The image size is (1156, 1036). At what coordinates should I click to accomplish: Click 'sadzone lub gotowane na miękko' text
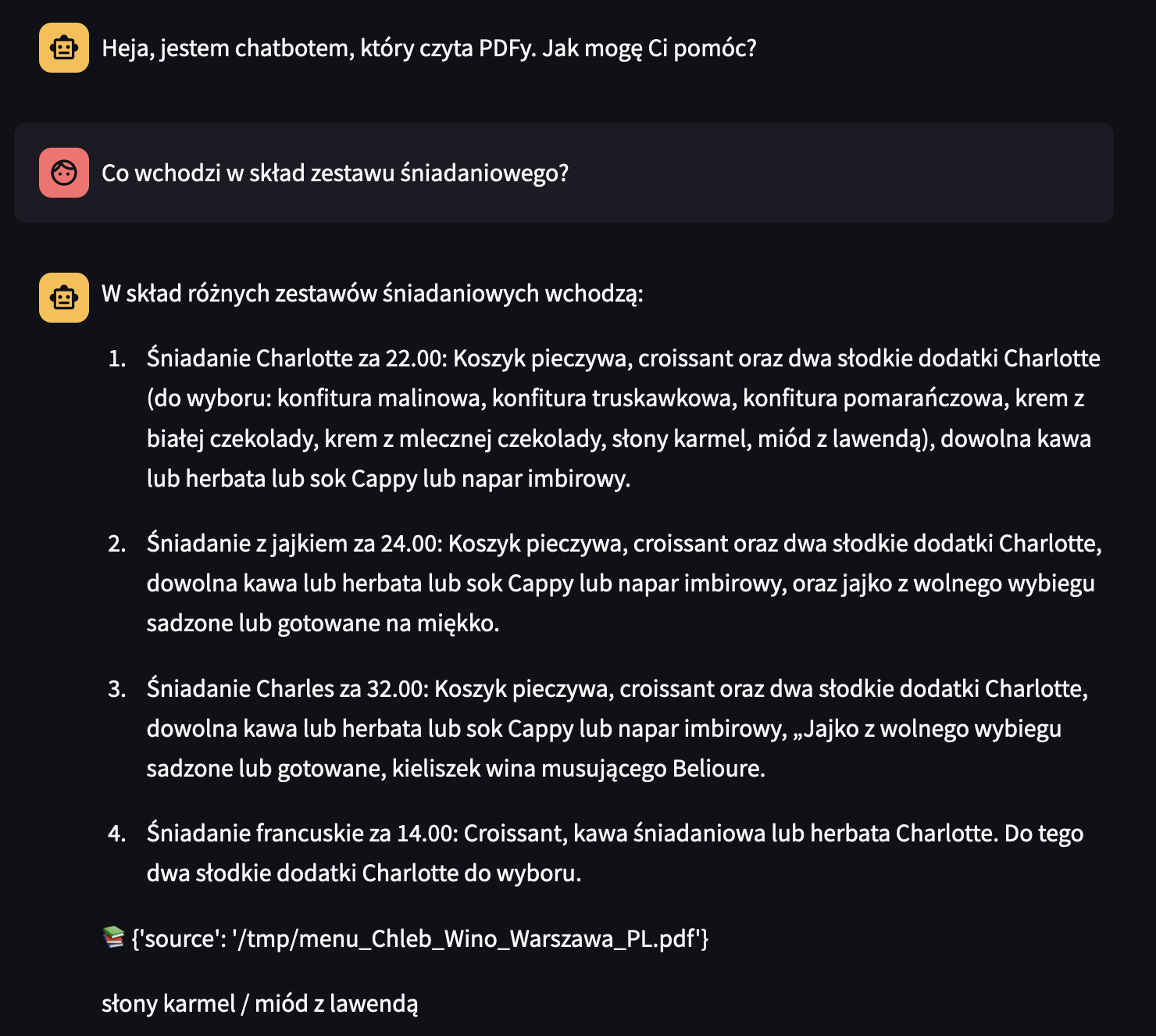point(322,623)
